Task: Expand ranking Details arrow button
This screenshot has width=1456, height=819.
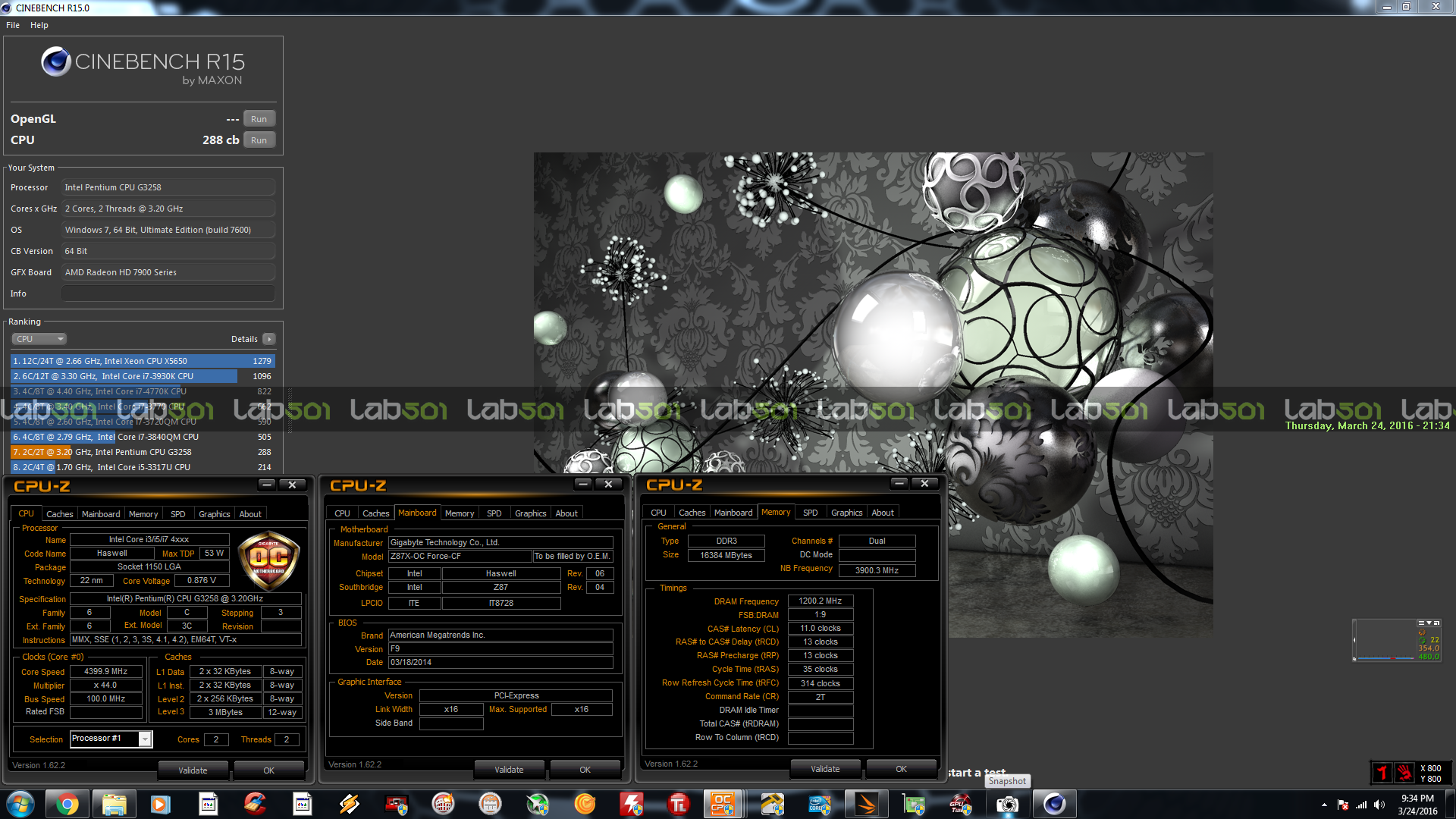Action: coord(269,339)
